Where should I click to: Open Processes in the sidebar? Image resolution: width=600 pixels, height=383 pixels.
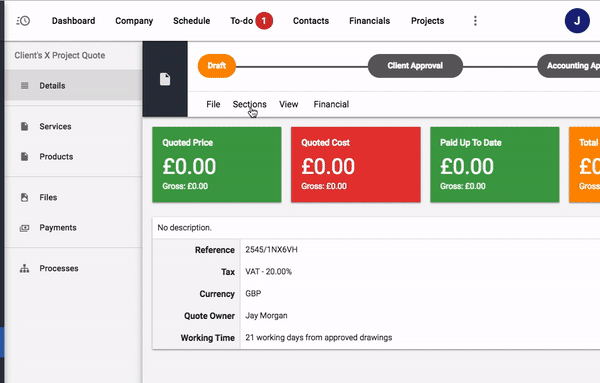(73, 268)
